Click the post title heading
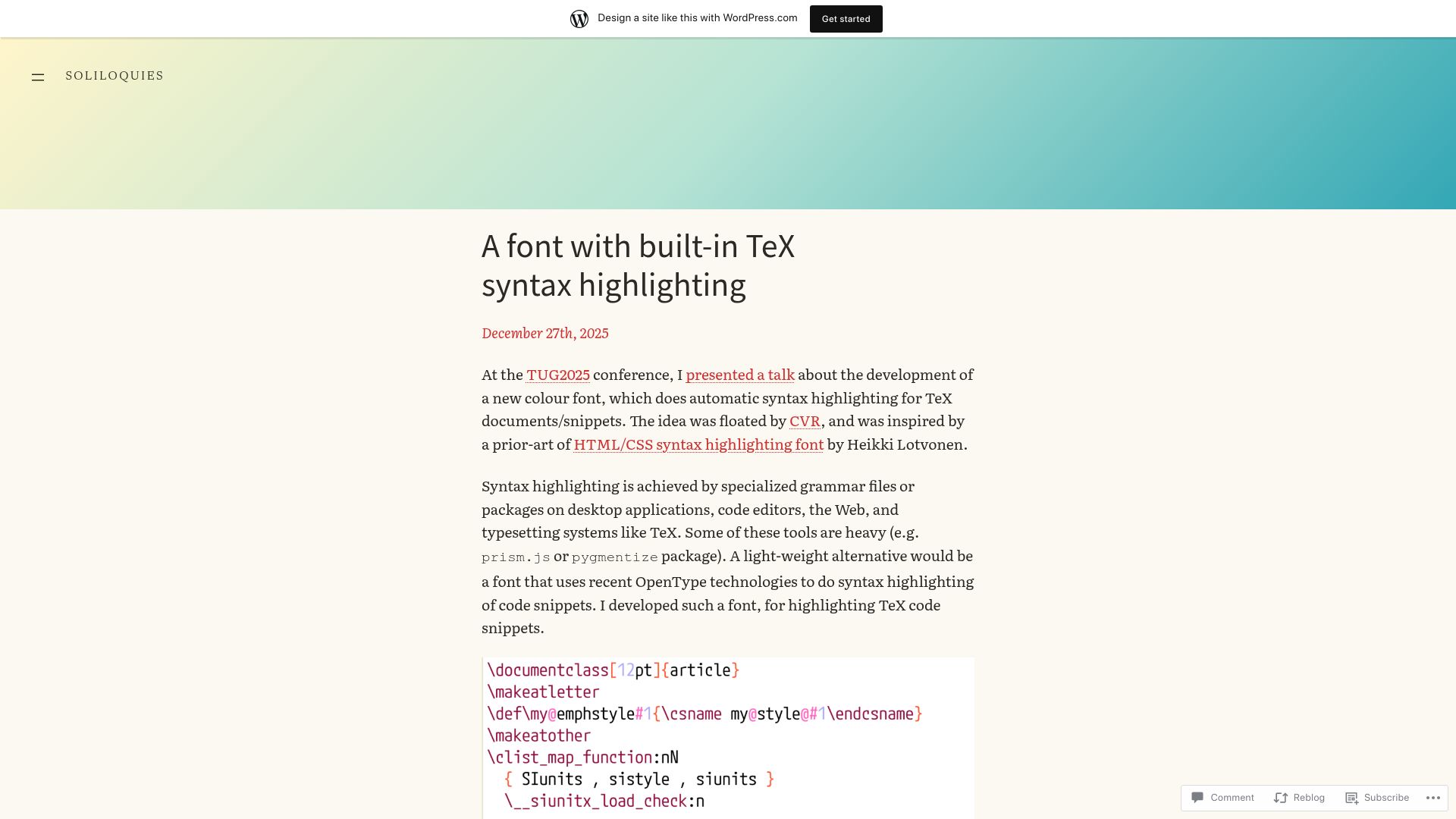This screenshot has height=819, width=1456. coord(638,265)
